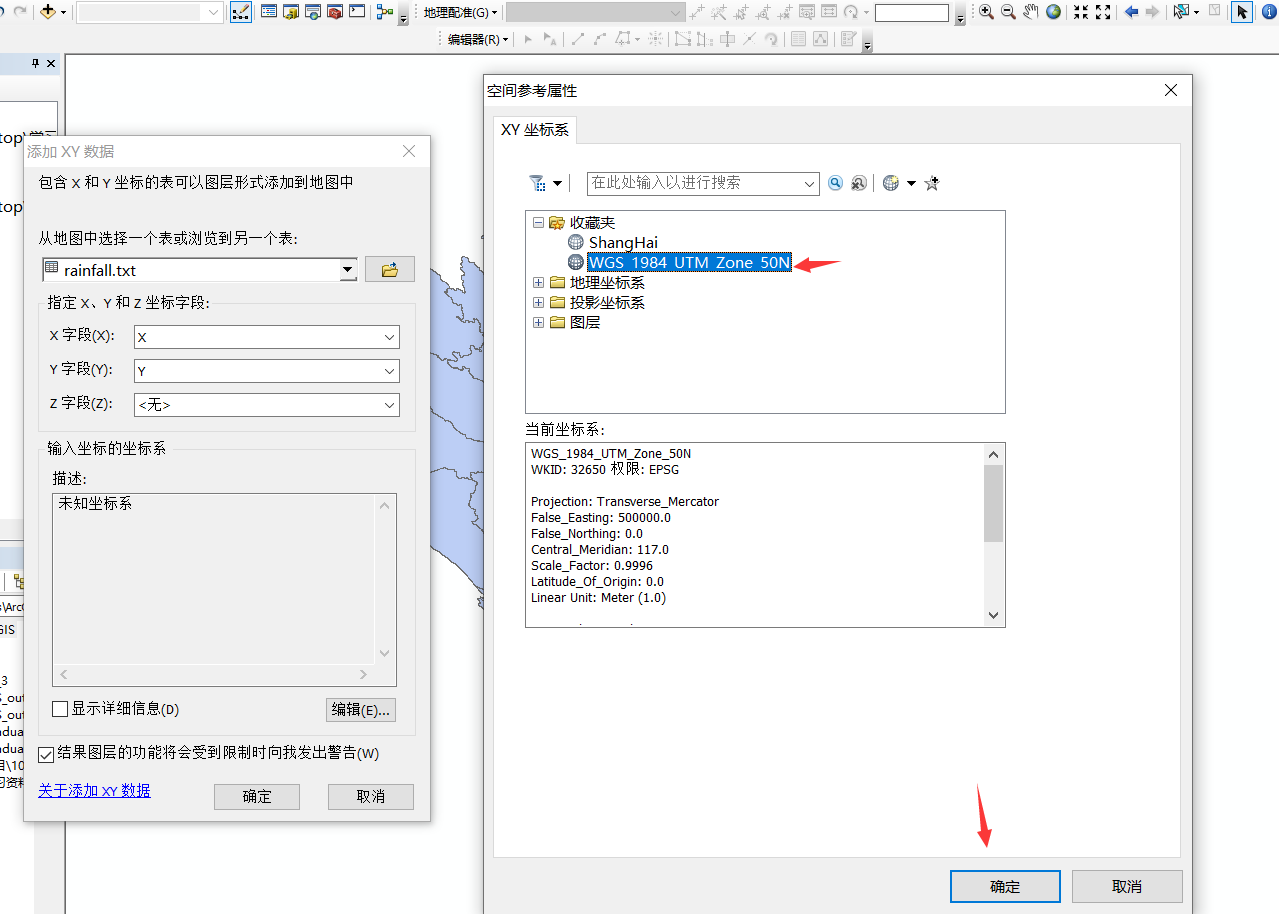Open the Z 字段 dropdown
Image resolution: width=1279 pixels, height=914 pixels.
390,405
